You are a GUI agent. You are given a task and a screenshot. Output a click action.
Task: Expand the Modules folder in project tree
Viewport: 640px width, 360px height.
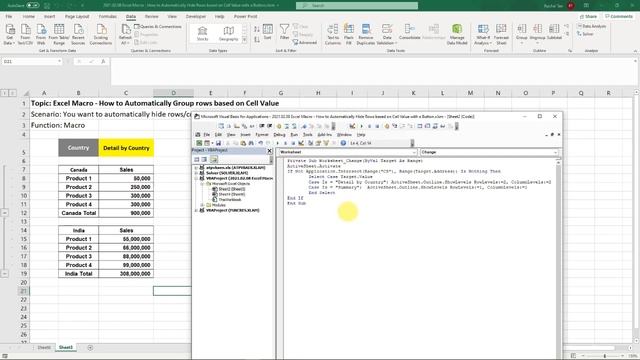point(202,205)
